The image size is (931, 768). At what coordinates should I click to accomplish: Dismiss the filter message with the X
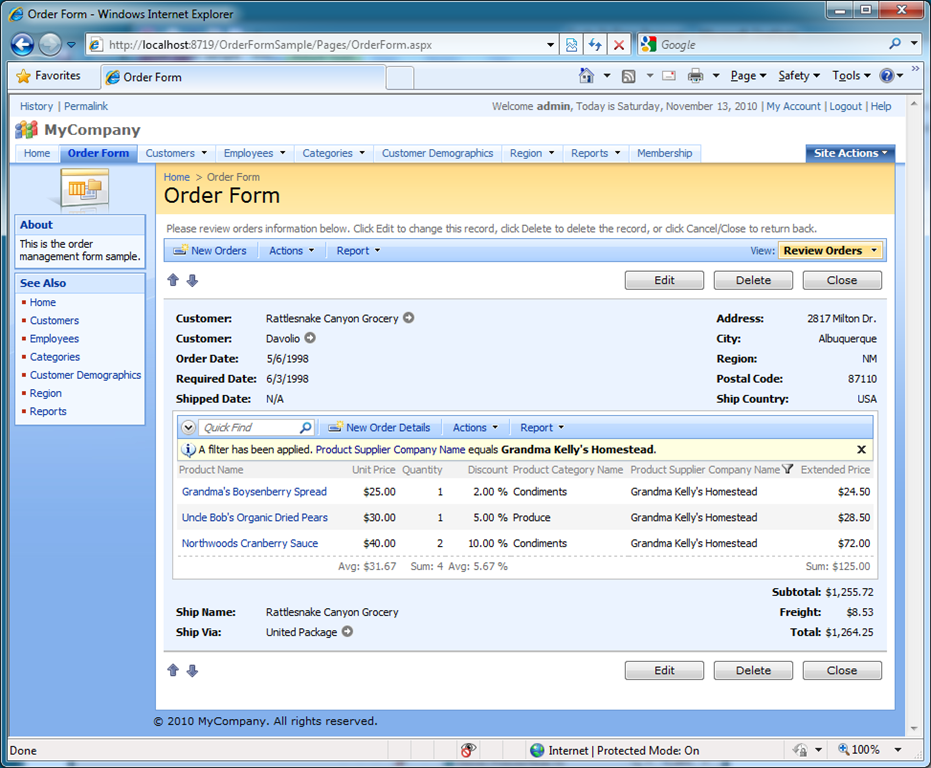[x=861, y=450]
